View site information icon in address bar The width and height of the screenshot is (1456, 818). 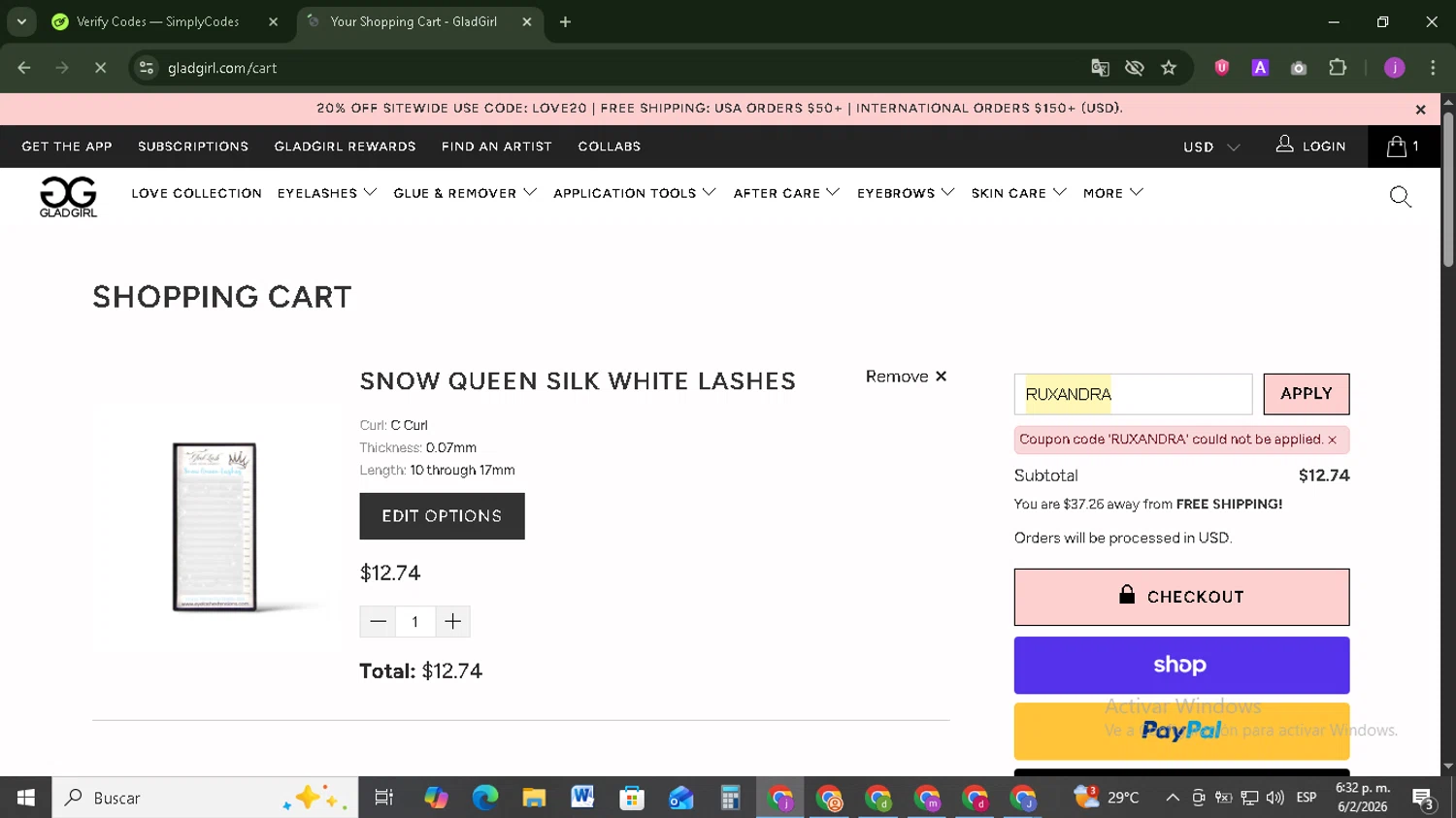pyautogui.click(x=147, y=68)
